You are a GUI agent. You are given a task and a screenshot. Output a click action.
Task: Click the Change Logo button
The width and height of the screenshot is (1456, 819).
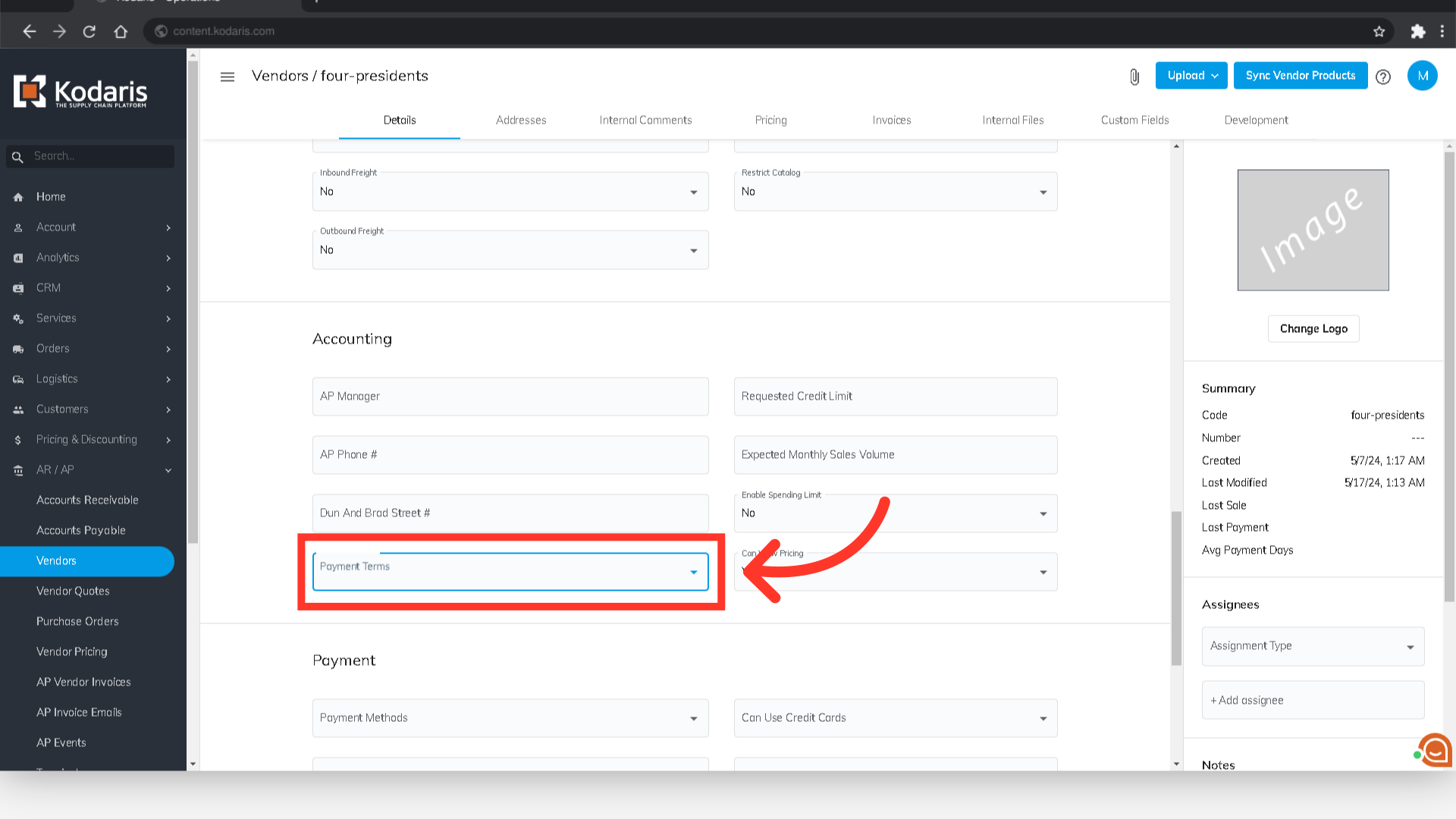1313,328
